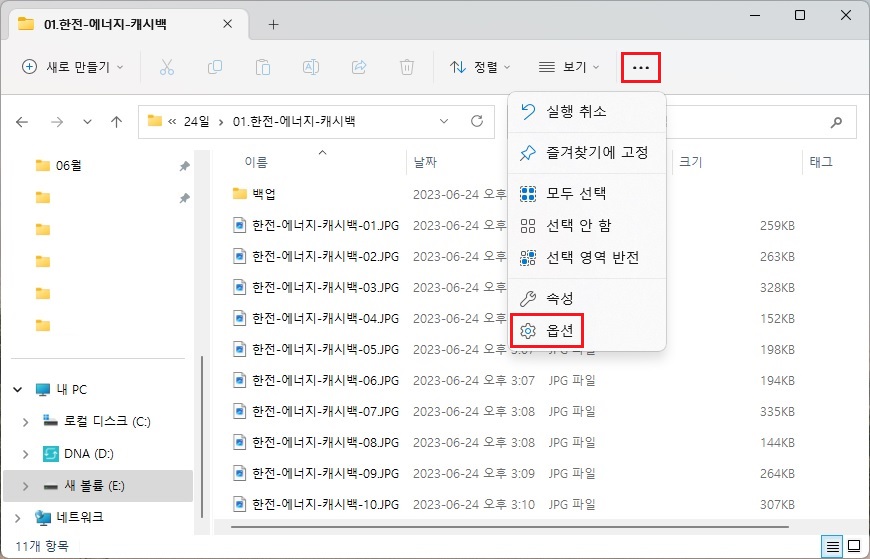
Task: Open address bar history dropdown
Action: pos(444,121)
